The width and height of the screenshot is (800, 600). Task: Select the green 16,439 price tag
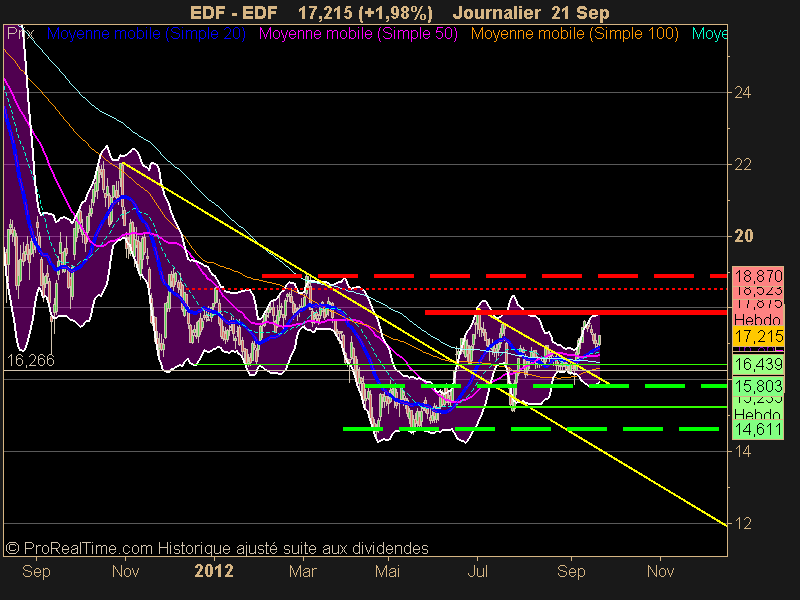758,364
